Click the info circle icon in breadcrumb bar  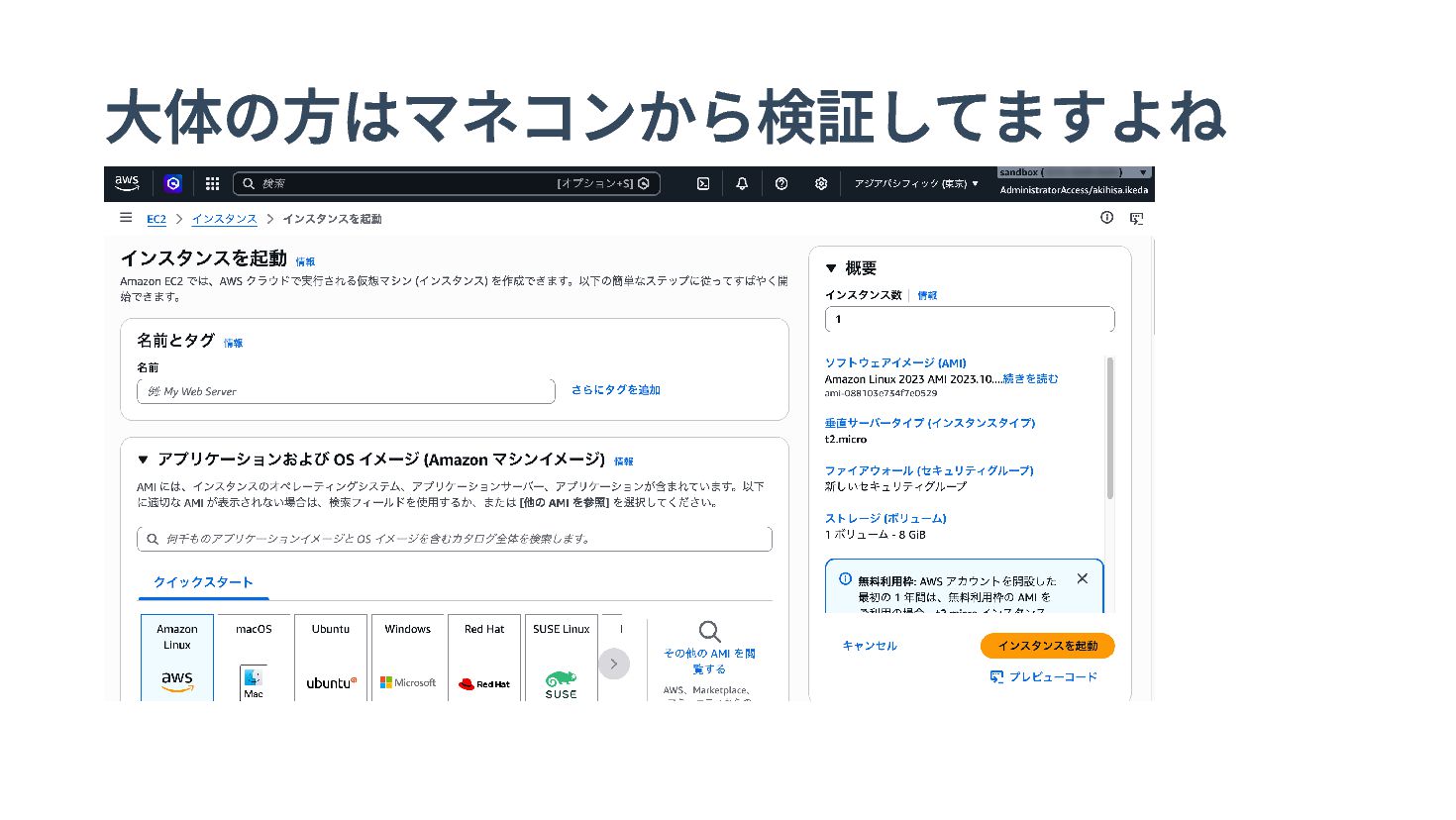pos(1107,218)
